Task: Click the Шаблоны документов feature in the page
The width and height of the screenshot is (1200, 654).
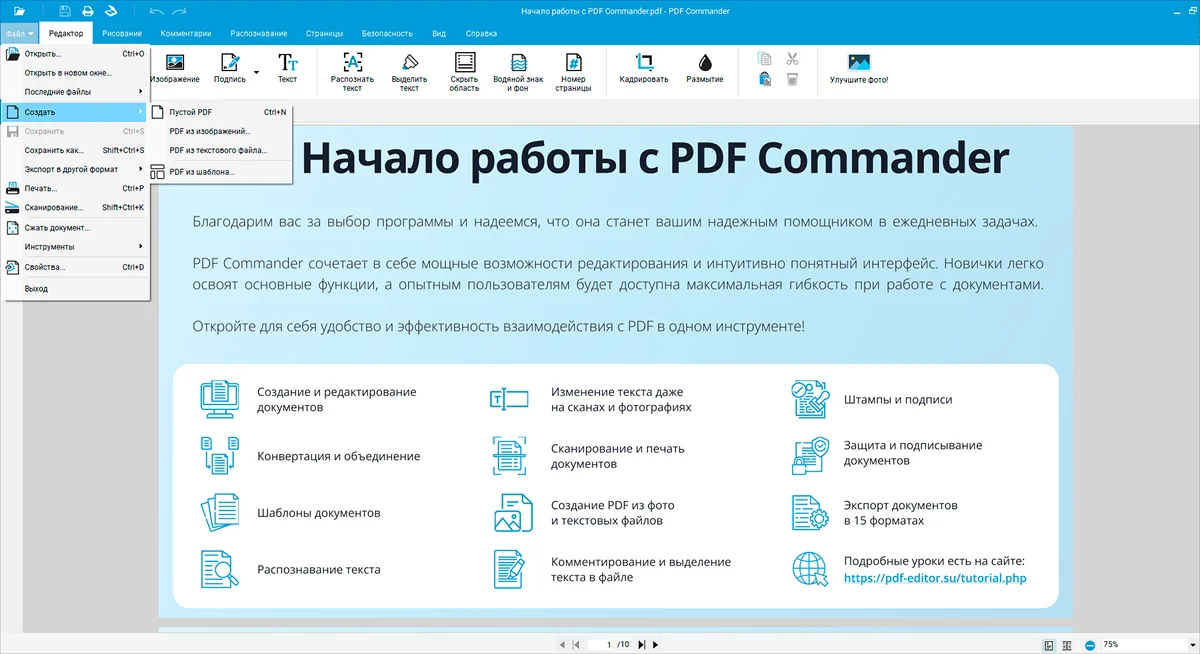Action: [x=318, y=513]
